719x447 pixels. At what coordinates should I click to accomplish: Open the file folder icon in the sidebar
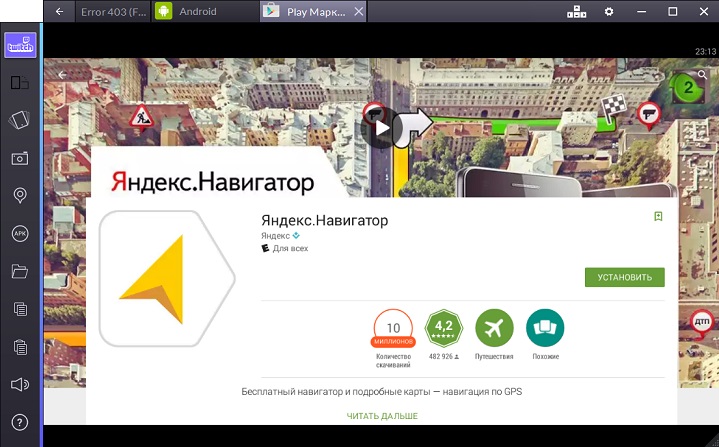point(20,271)
